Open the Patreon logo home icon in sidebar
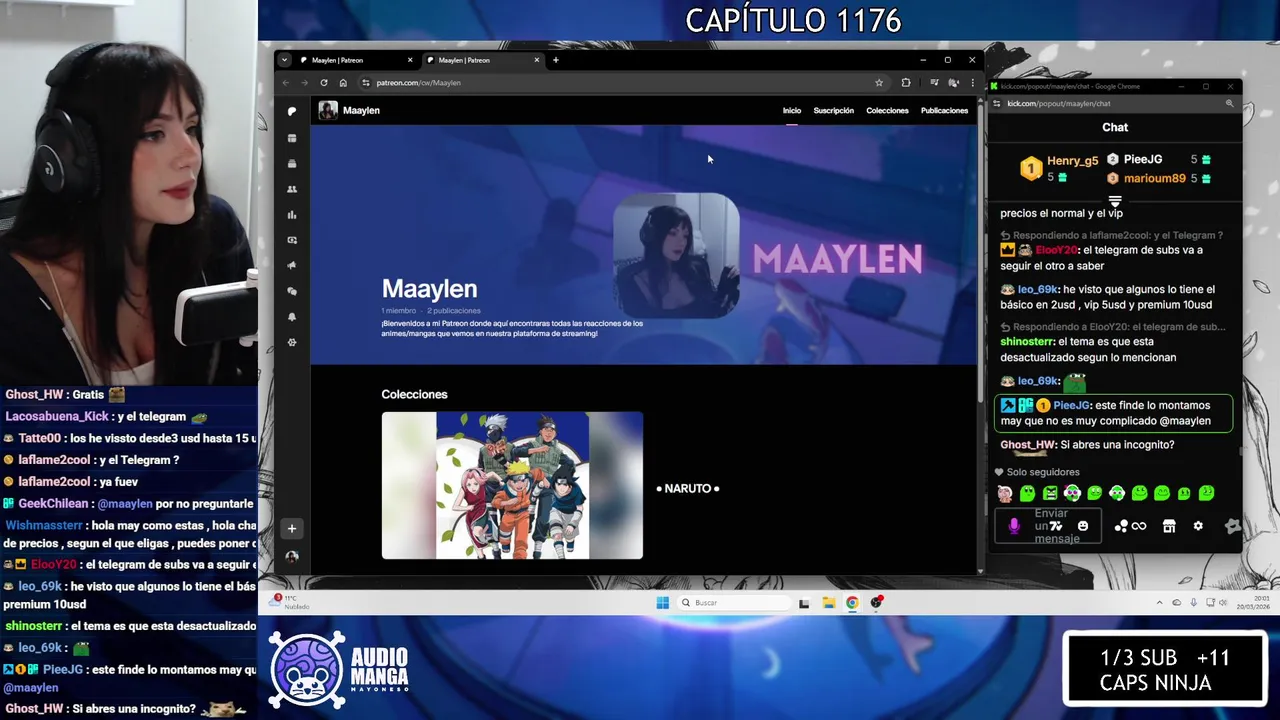The width and height of the screenshot is (1280, 720). pos(292,112)
